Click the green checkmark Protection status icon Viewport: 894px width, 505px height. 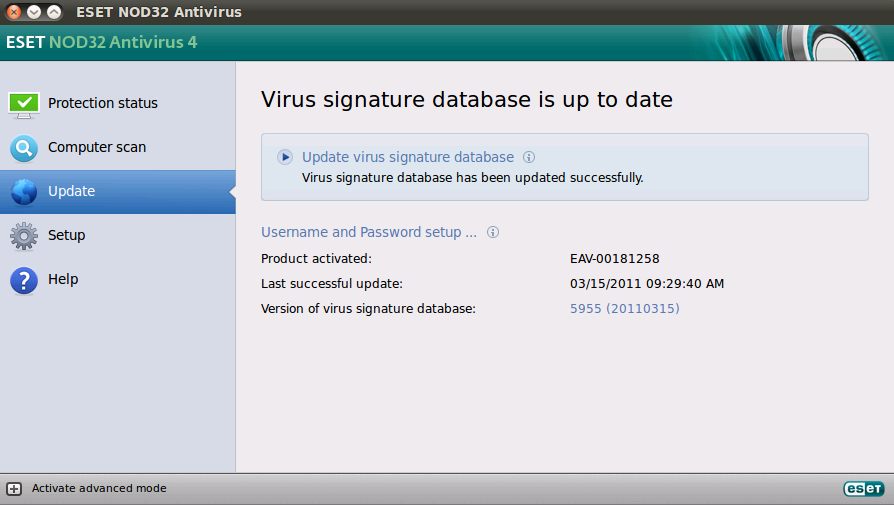point(24,105)
